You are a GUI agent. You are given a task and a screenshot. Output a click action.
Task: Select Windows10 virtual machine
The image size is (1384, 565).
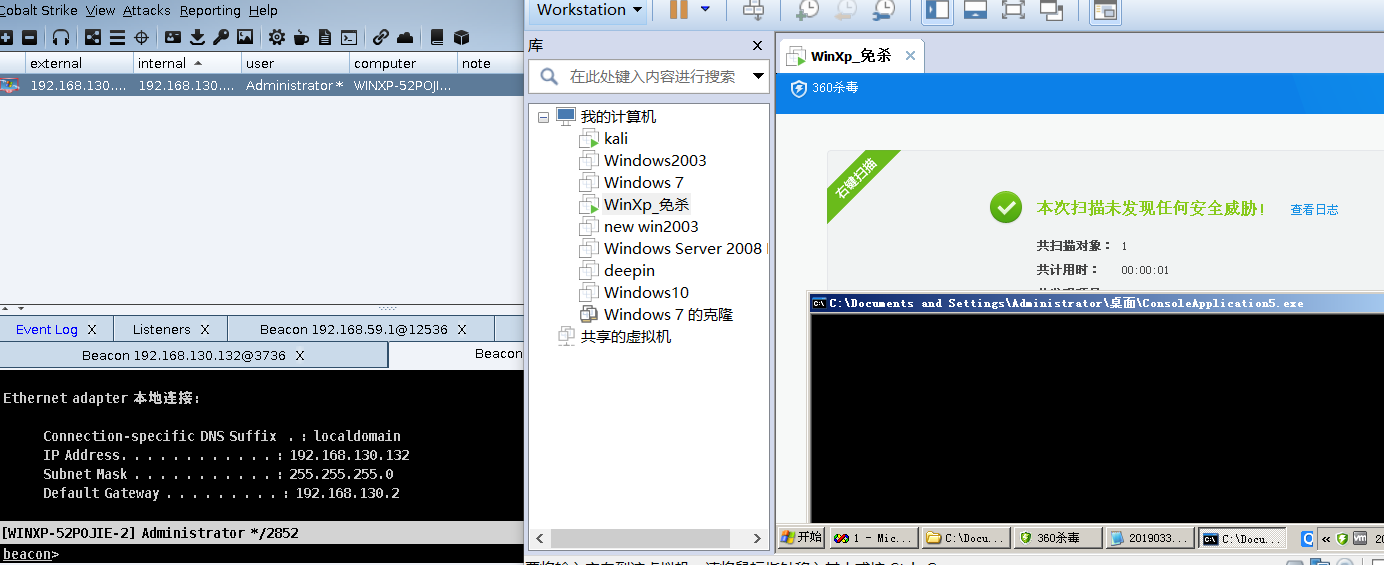646,293
